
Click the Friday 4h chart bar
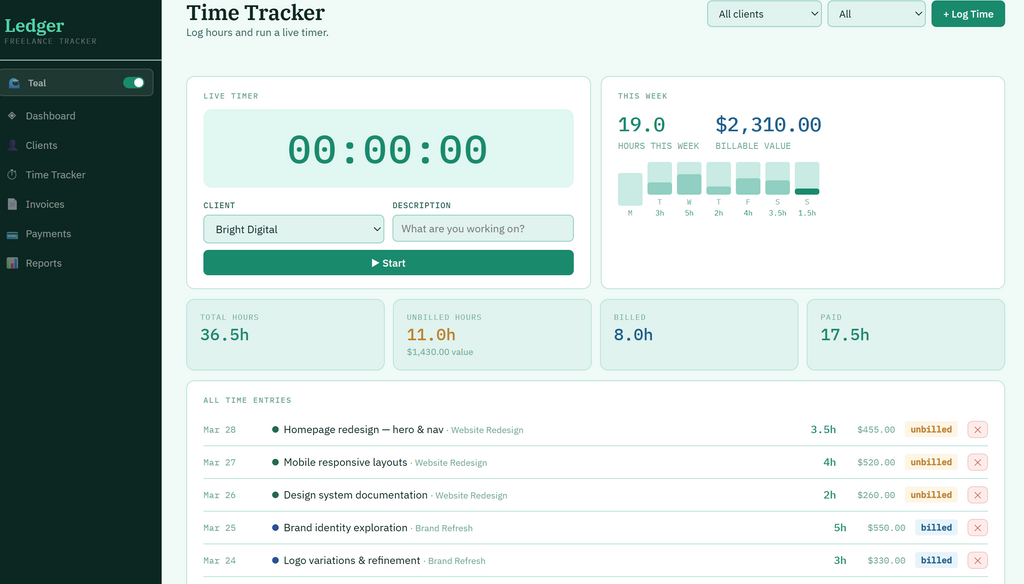748,178
